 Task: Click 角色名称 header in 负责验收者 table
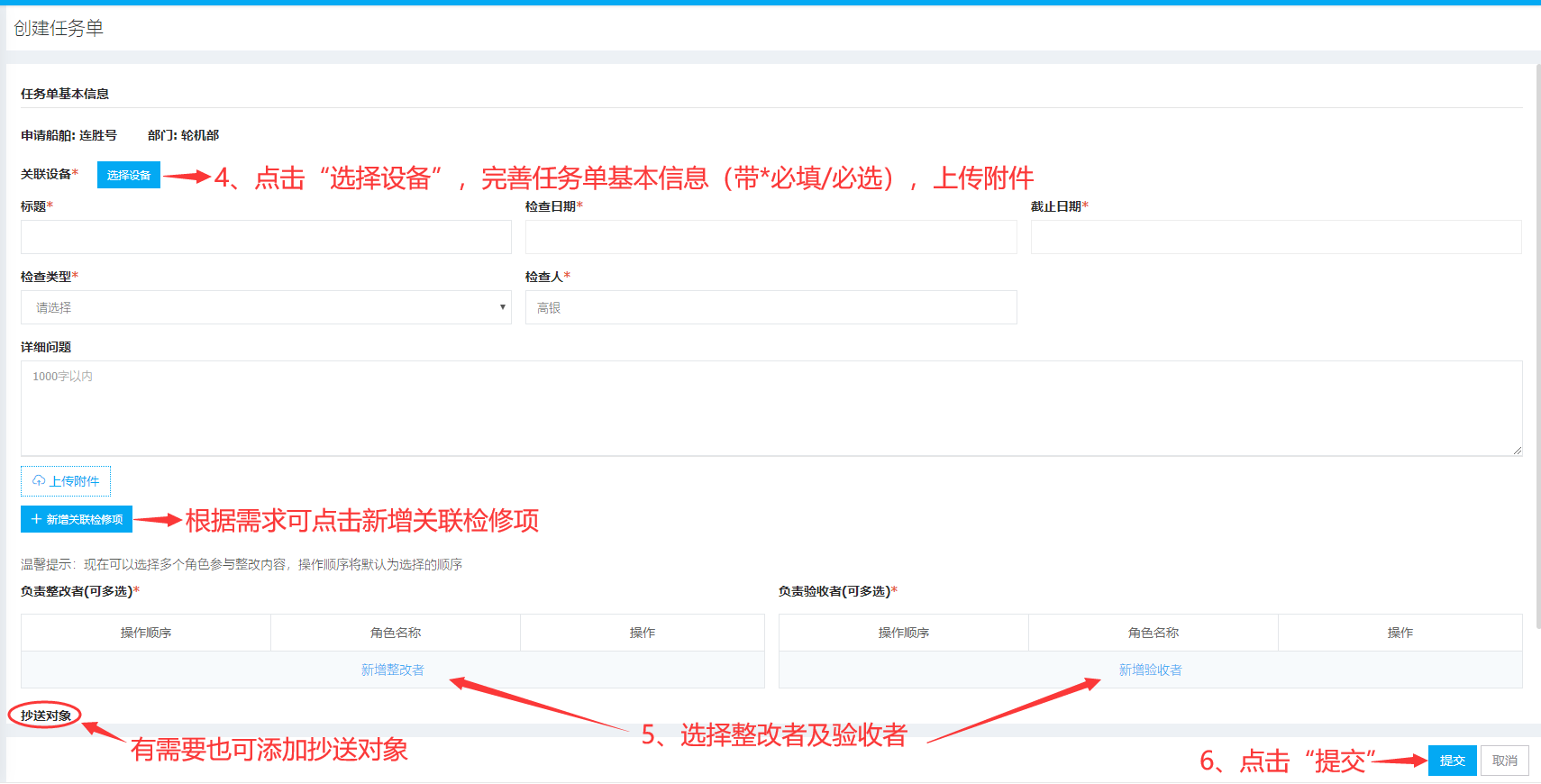pos(1153,633)
